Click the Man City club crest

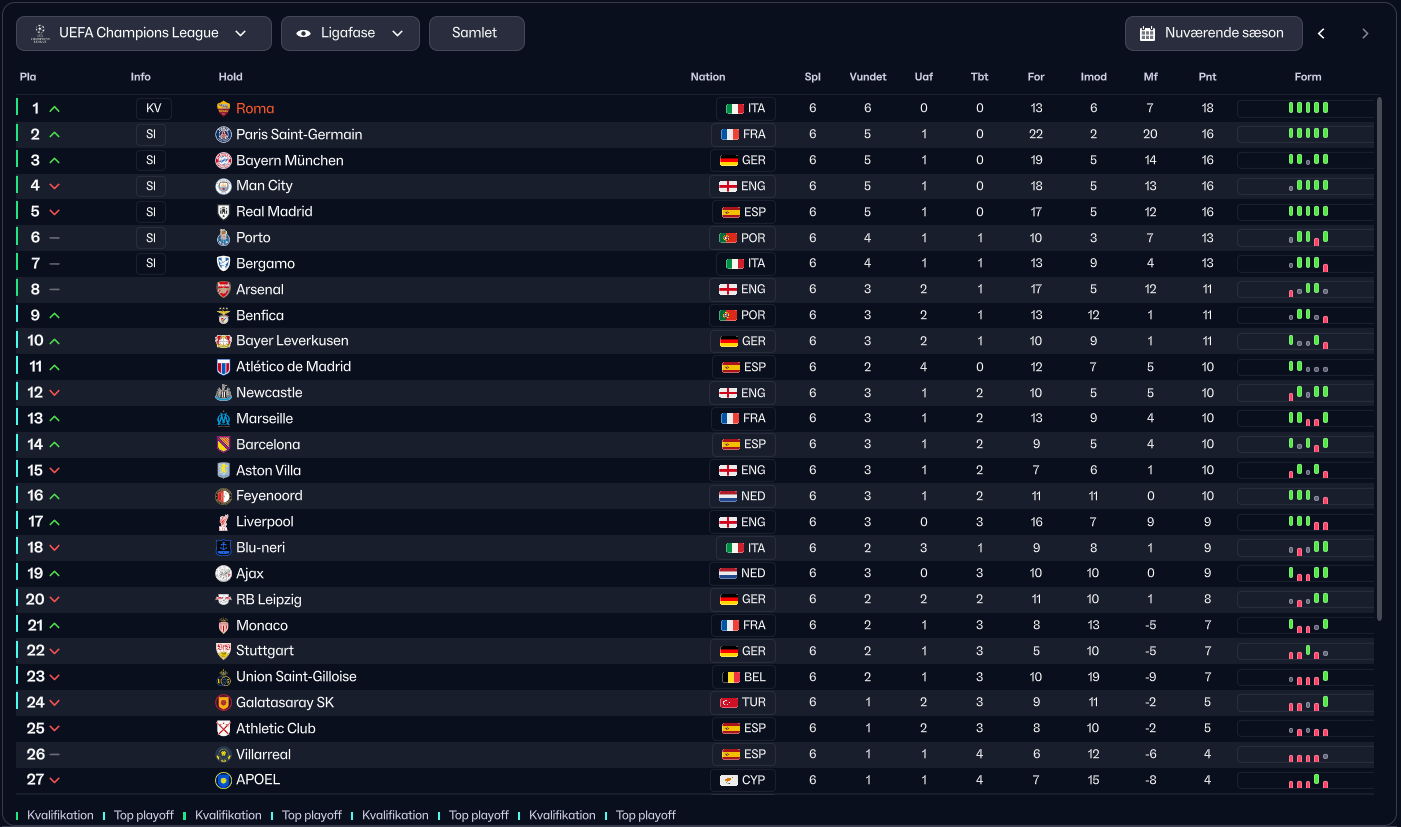[x=224, y=186]
